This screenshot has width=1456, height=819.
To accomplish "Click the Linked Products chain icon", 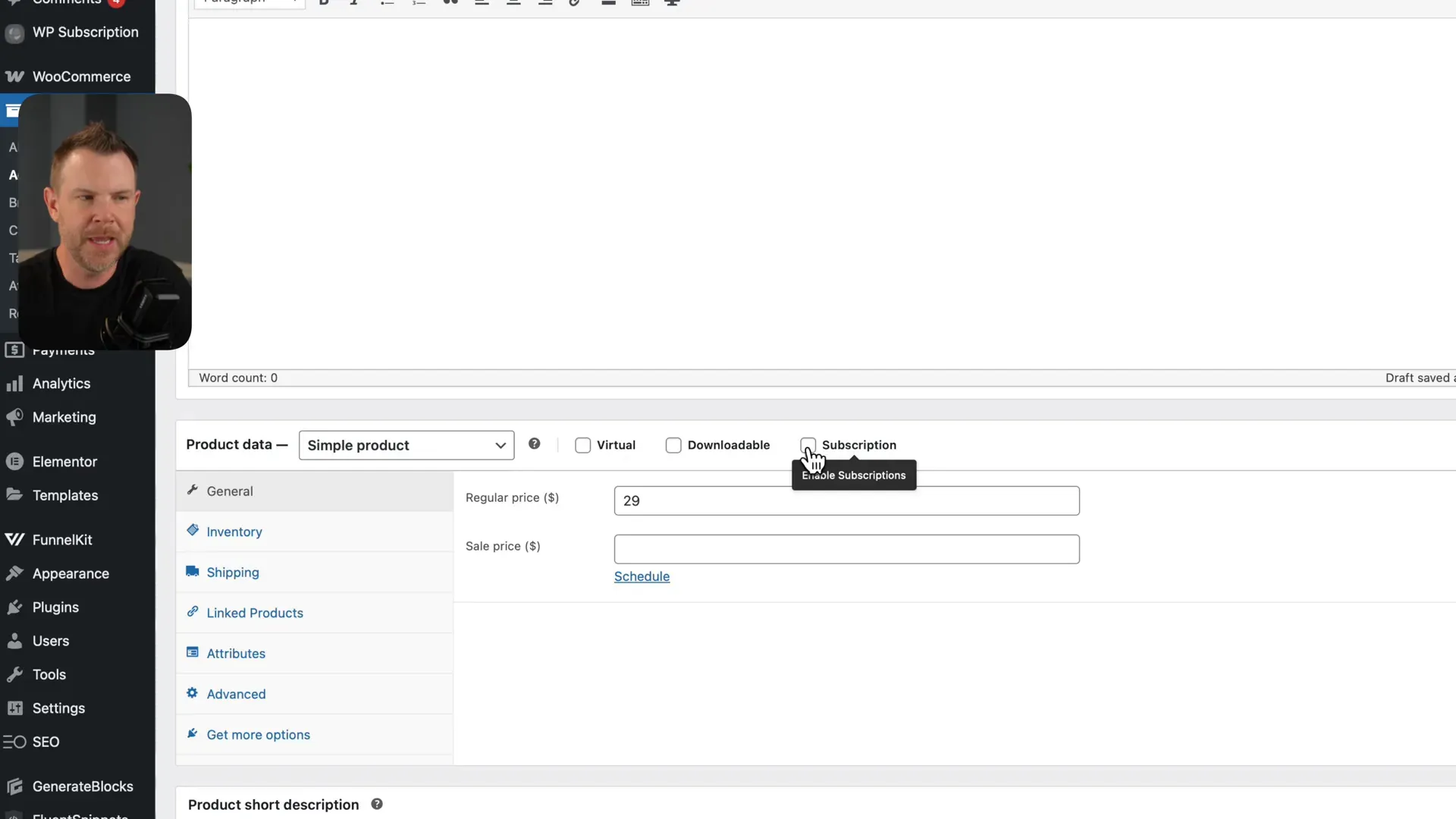I will [x=193, y=611].
